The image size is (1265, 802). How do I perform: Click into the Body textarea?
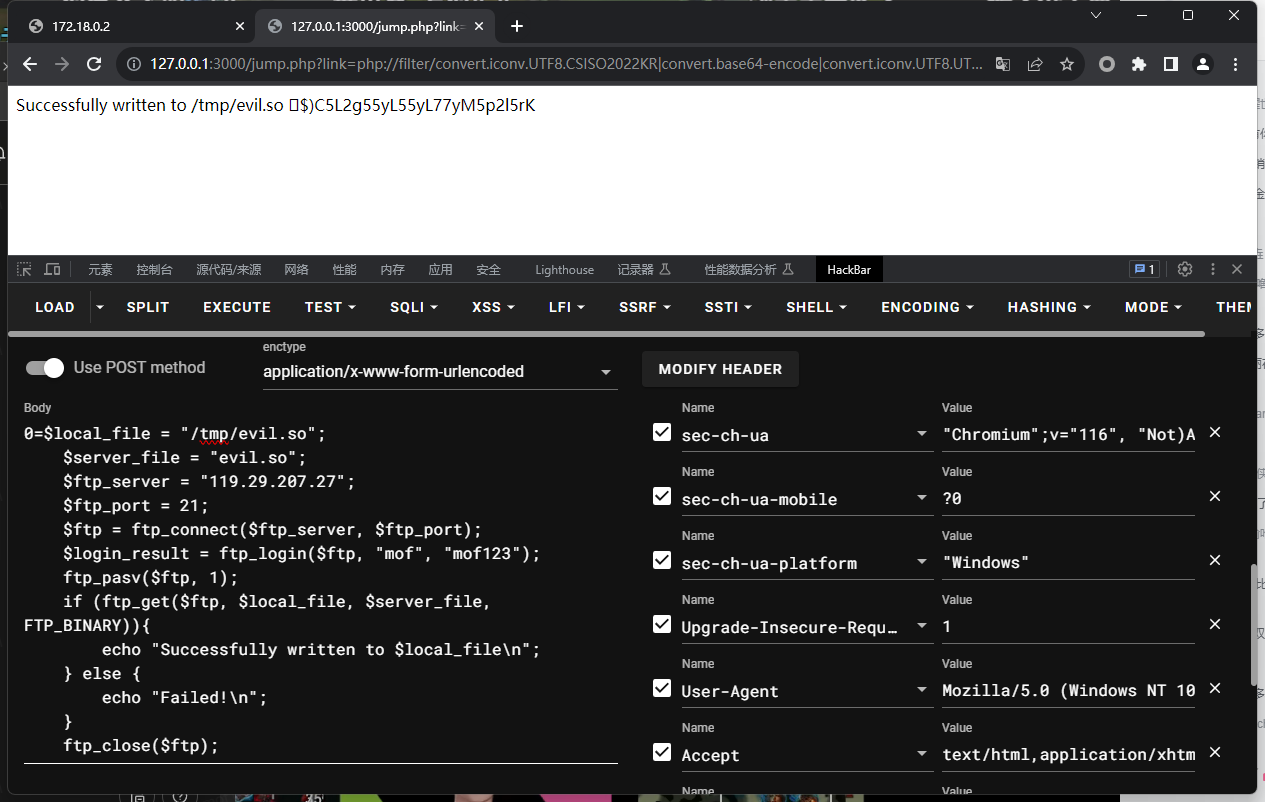coord(320,590)
